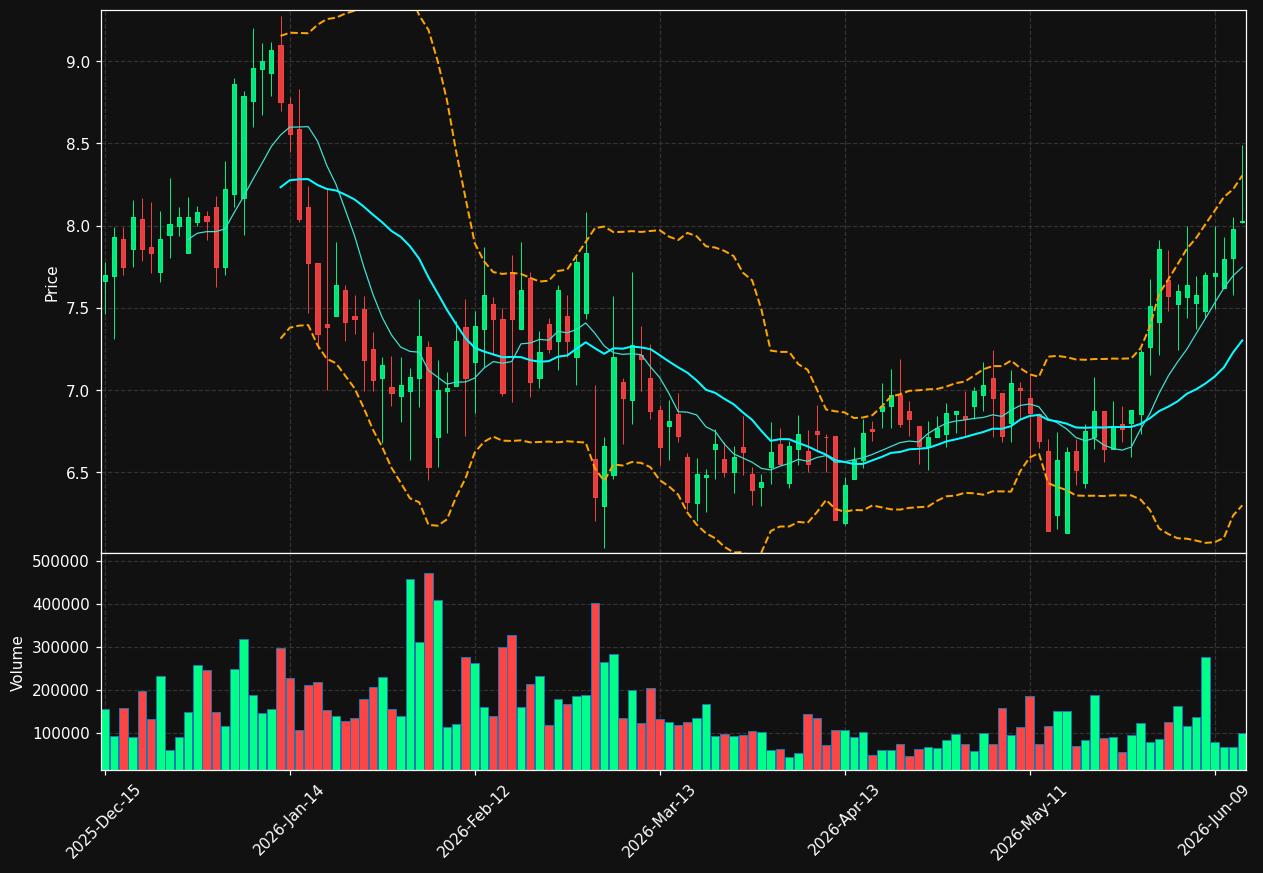This screenshot has height=873, width=1263.
Task: Click the tallest red volume bar
Action: [x=429, y=671]
